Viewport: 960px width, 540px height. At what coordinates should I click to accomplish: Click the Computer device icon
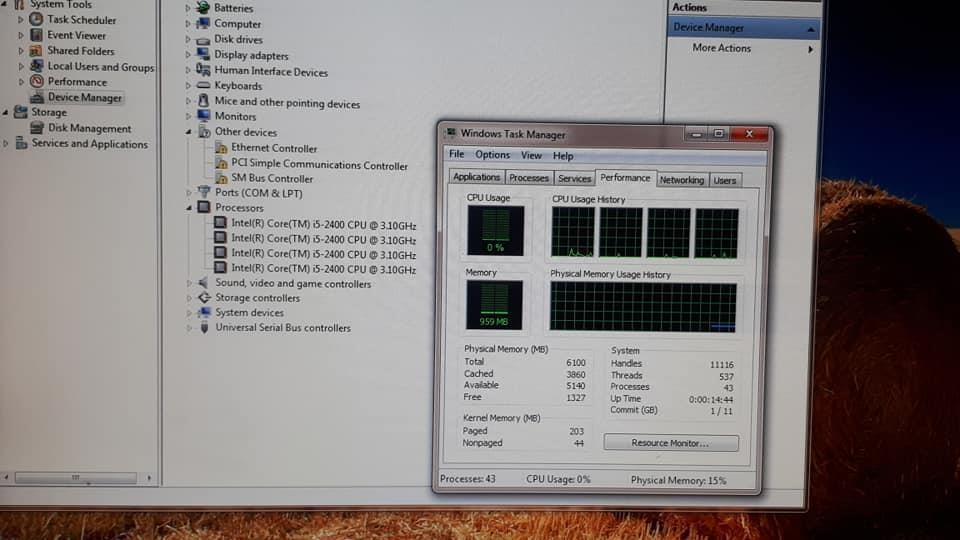pos(203,23)
